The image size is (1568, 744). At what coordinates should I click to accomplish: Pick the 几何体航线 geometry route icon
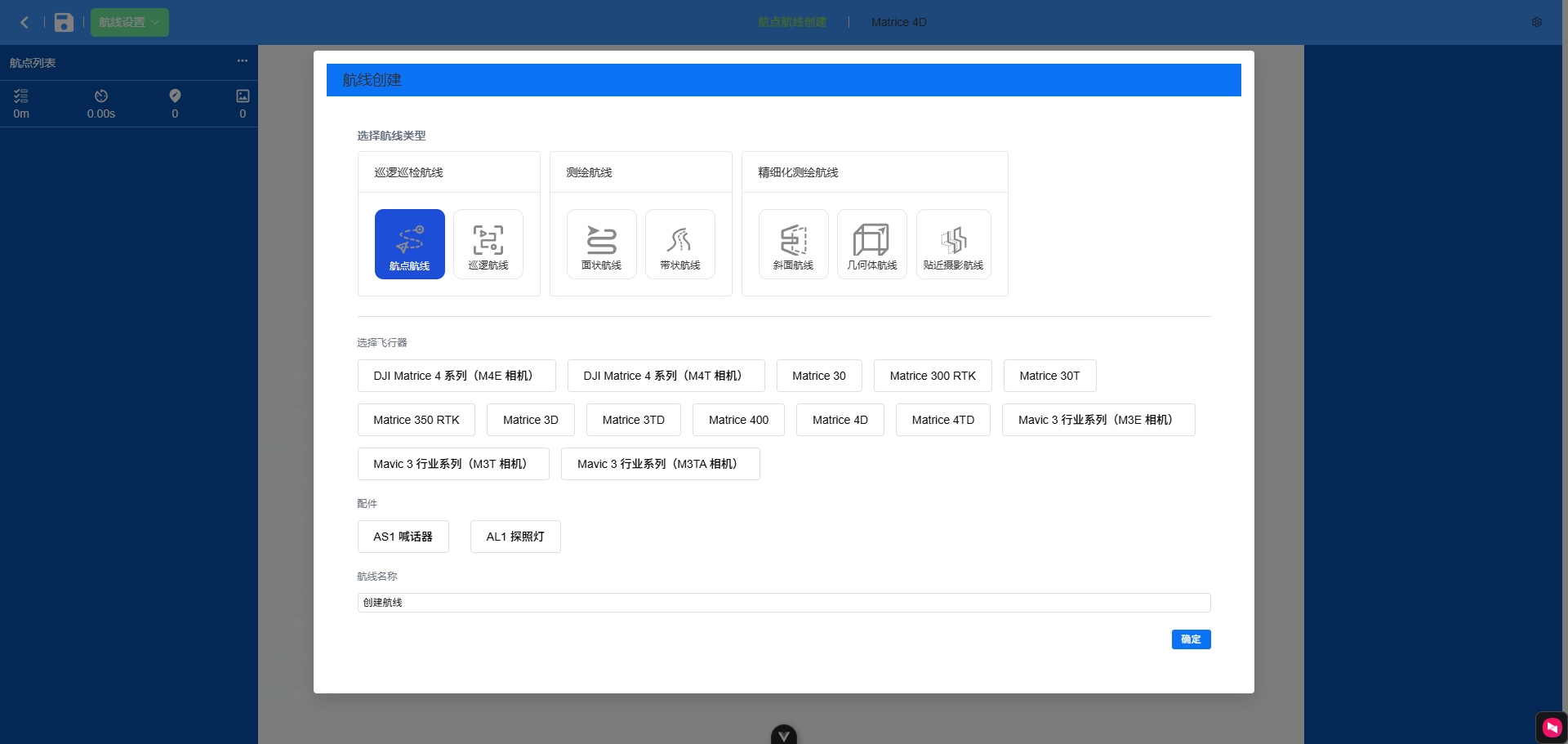point(871,244)
